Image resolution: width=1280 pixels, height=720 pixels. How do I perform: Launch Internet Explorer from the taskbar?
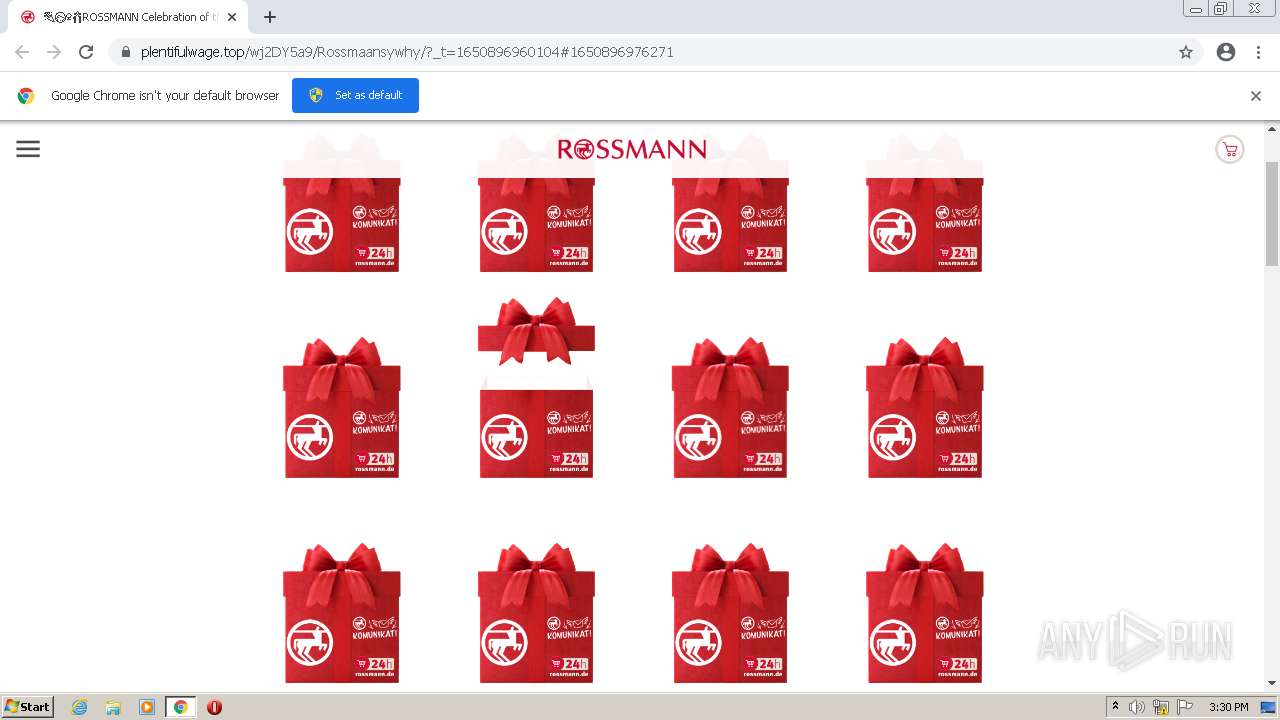tap(79, 707)
